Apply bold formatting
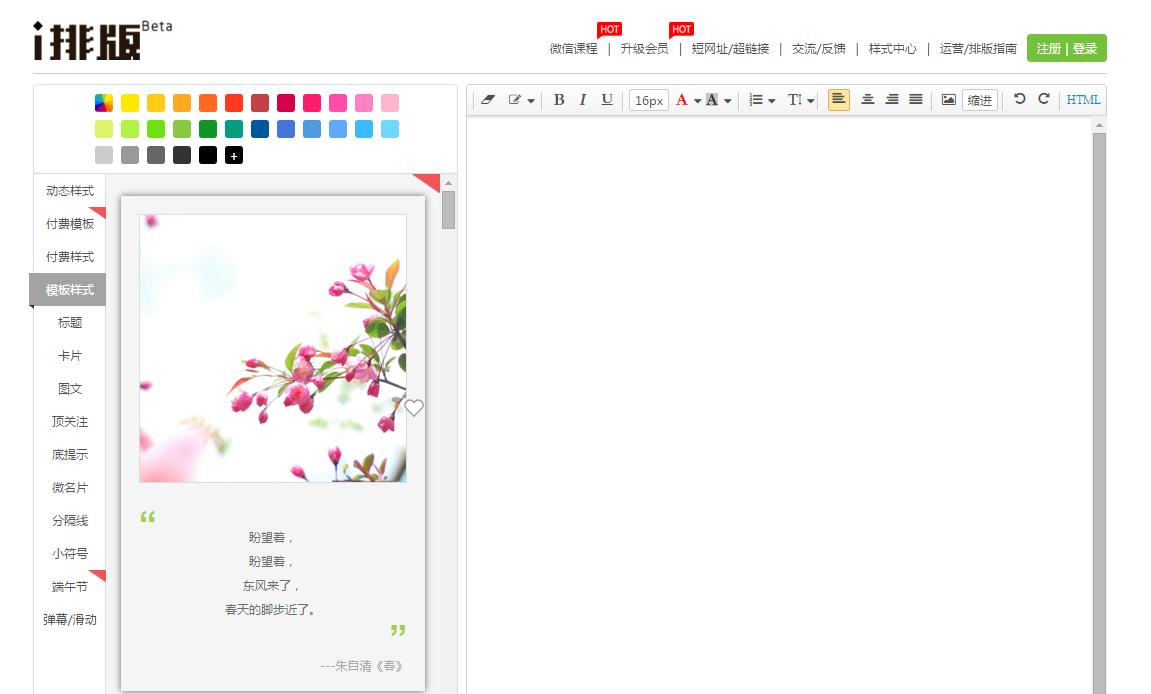This screenshot has width=1151, height=694. coord(559,100)
